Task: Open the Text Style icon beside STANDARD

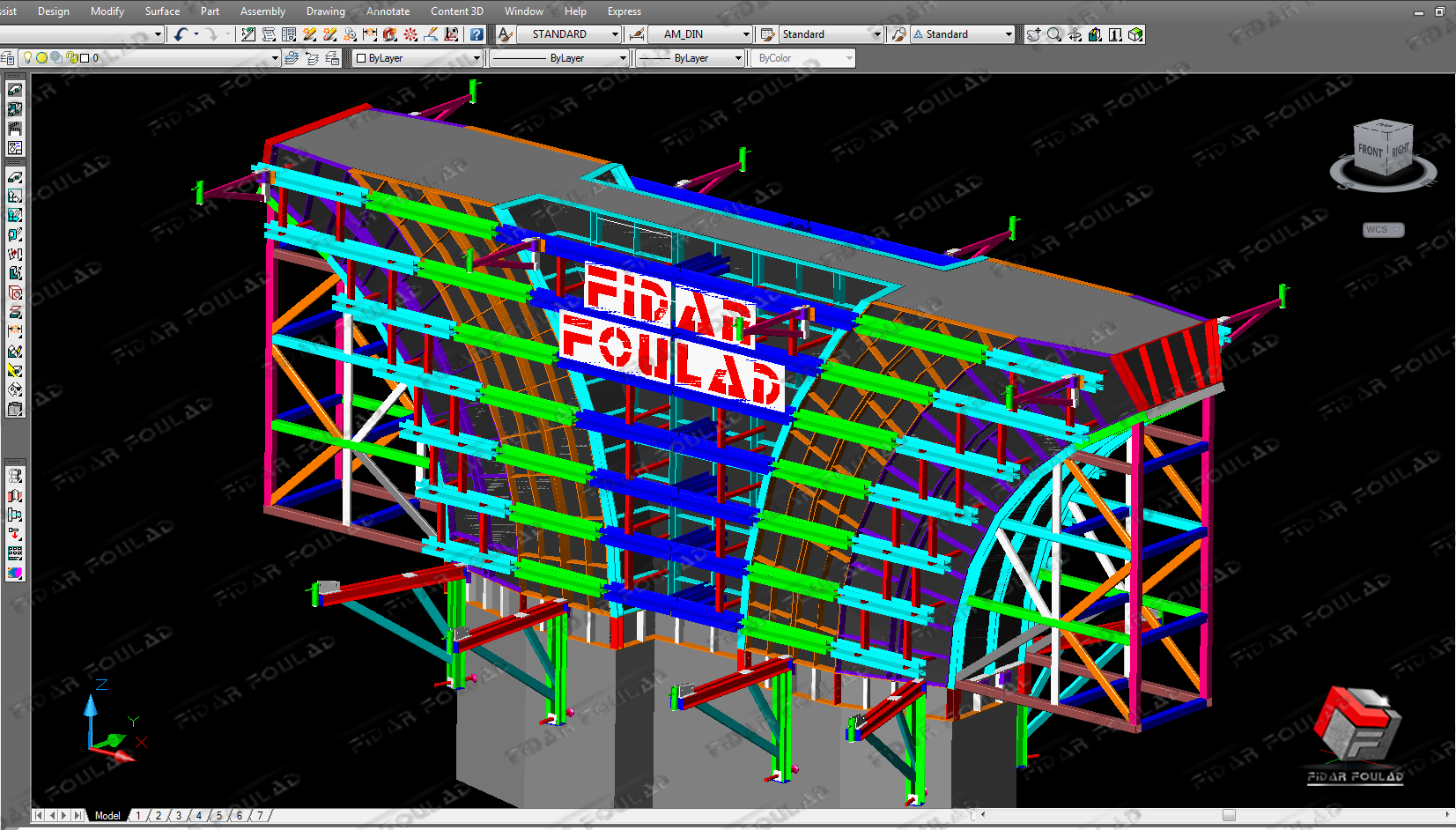Action: [505, 34]
